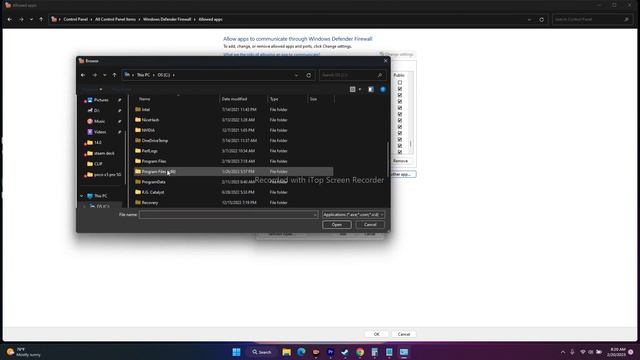Click Cancel in the Allowed apps window
The image size is (640, 360).
[x=404, y=334]
